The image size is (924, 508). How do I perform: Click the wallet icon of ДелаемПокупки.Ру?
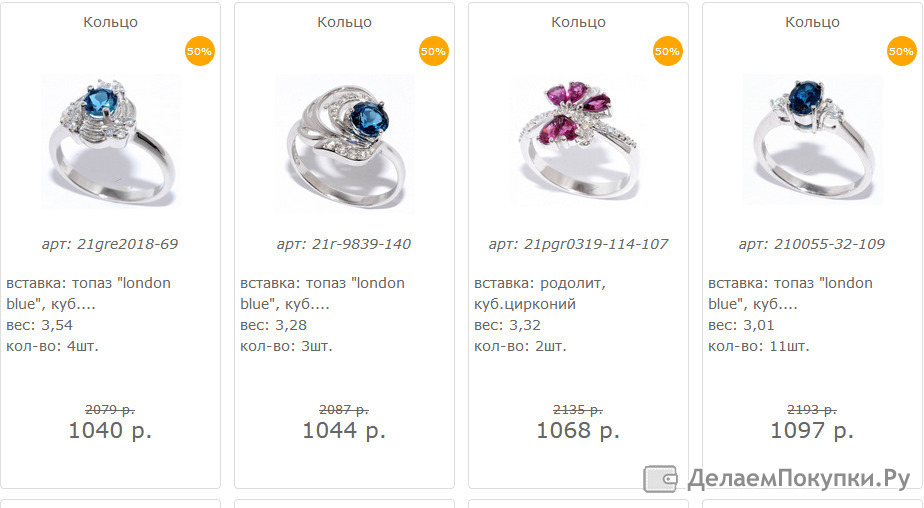coord(660,479)
